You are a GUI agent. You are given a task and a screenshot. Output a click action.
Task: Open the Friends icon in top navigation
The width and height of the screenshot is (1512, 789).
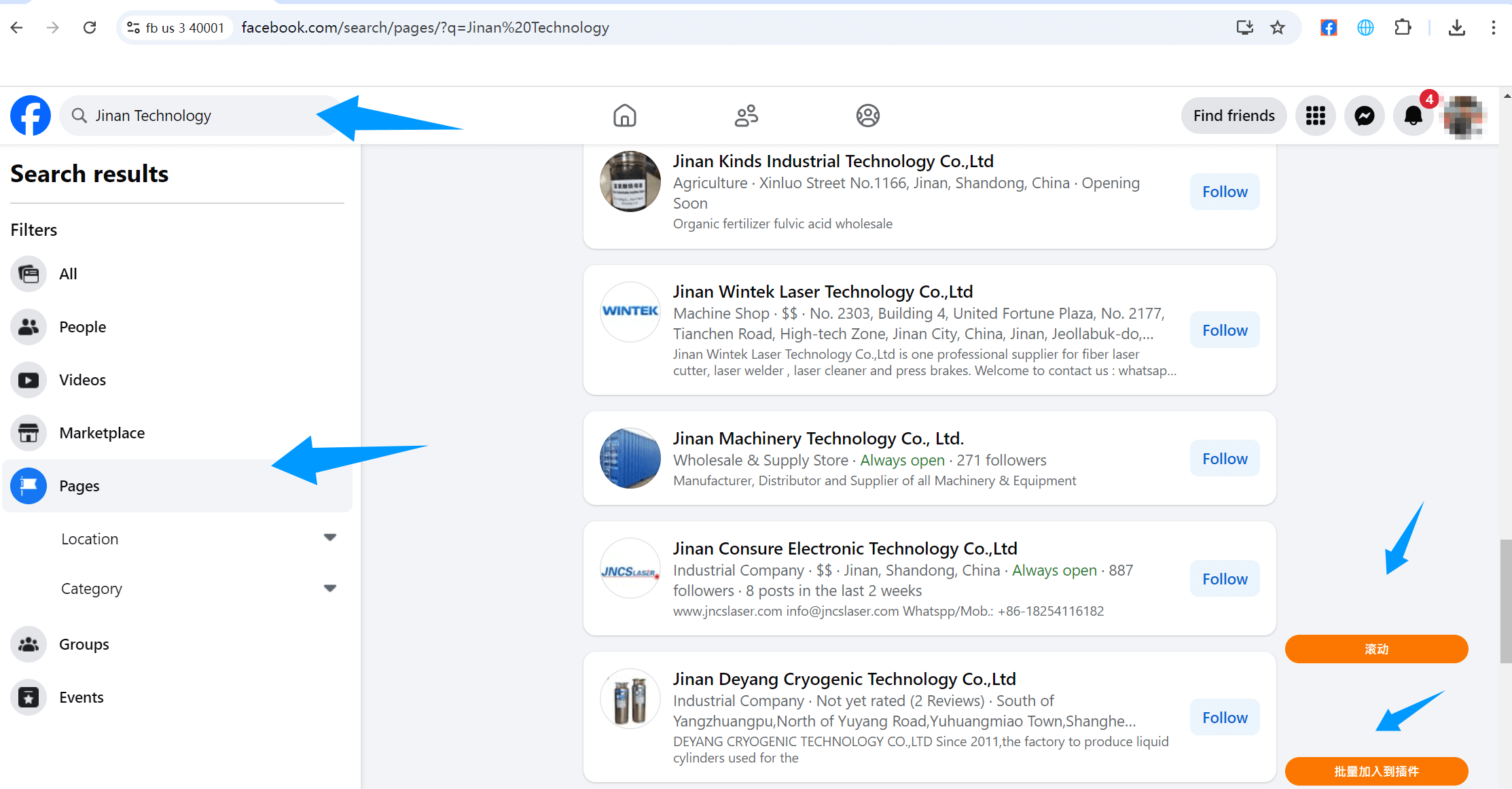click(x=746, y=116)
